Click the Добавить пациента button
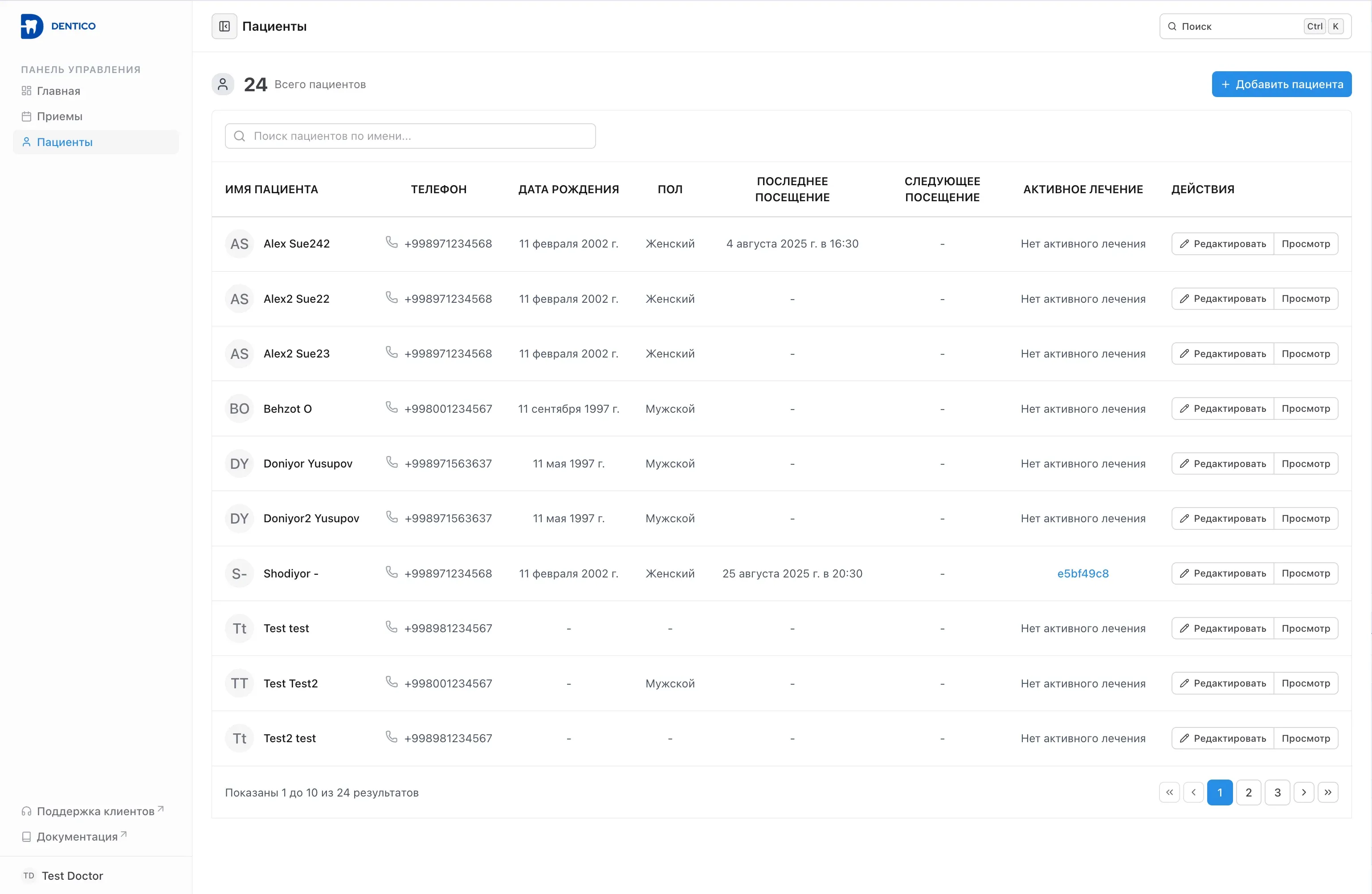 point(1281,84)
